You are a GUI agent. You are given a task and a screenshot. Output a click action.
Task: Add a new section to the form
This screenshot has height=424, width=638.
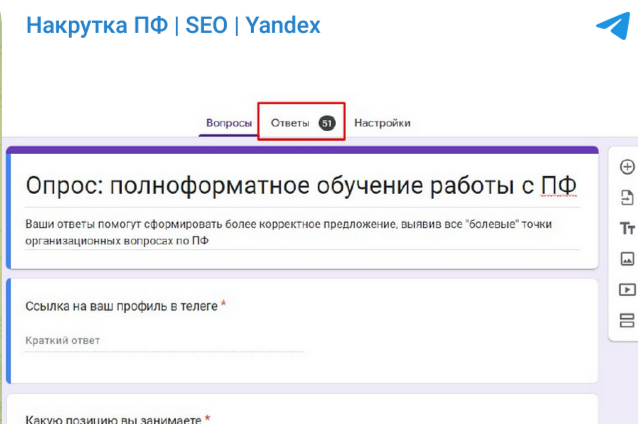(627, 321)
